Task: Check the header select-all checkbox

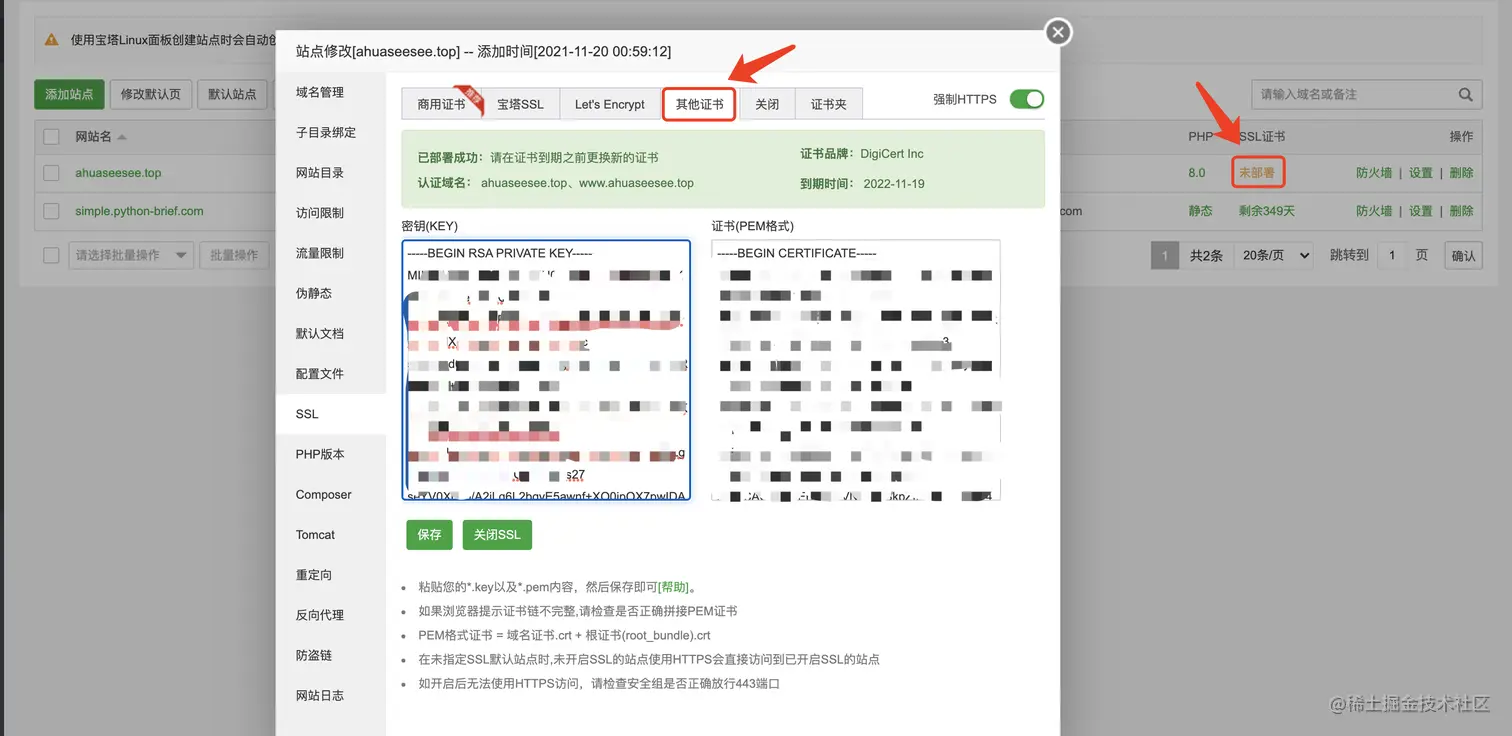Action: click(x=51, y=136)
